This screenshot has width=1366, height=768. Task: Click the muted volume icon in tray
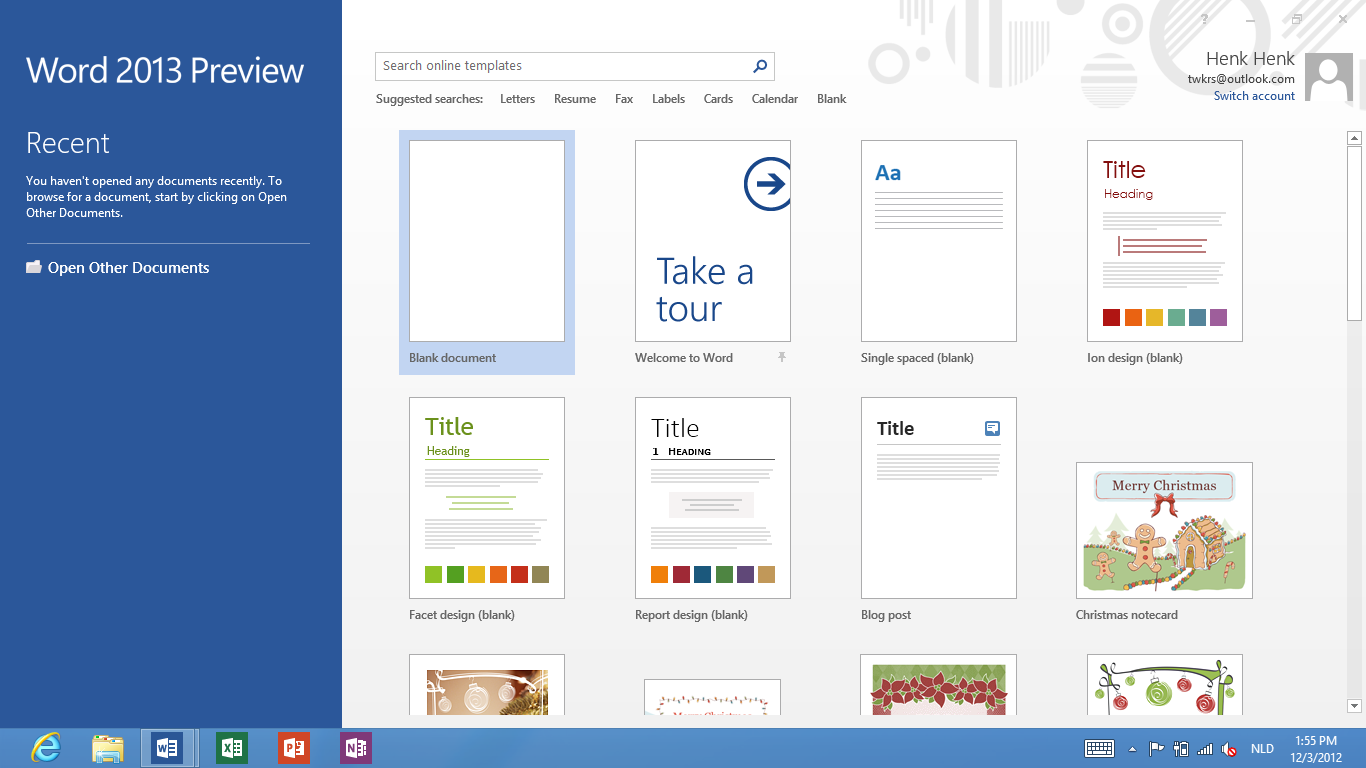[1229, 749]
